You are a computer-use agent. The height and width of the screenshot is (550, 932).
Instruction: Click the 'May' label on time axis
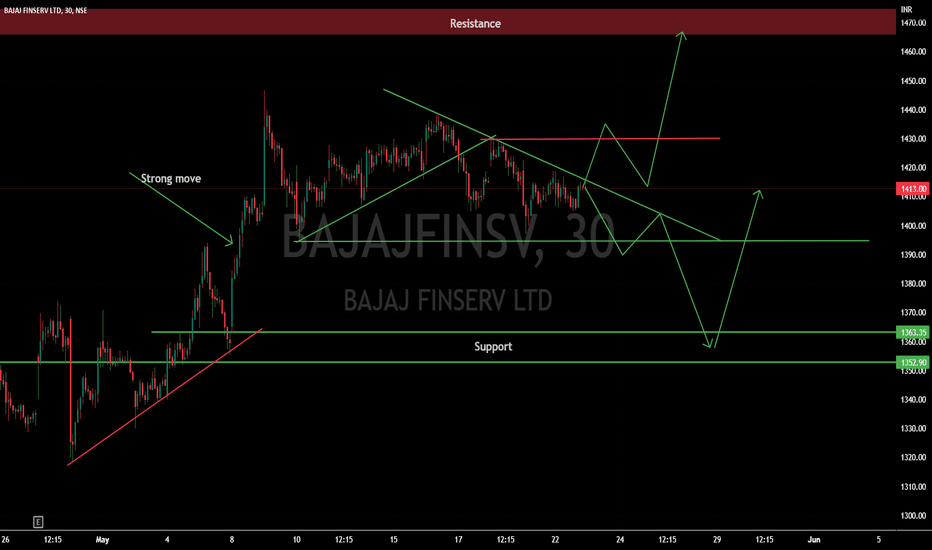(102, 540)
